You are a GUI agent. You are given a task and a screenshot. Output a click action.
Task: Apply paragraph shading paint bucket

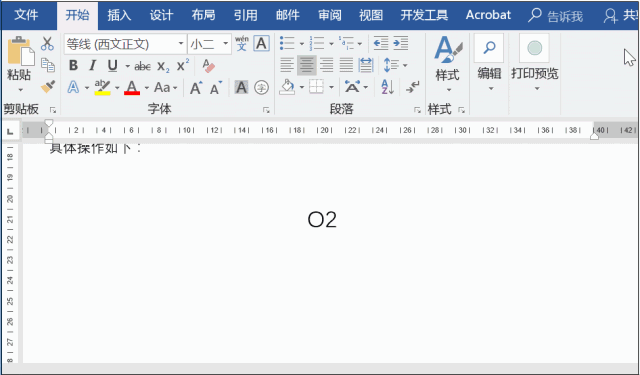tap(287, 87)
